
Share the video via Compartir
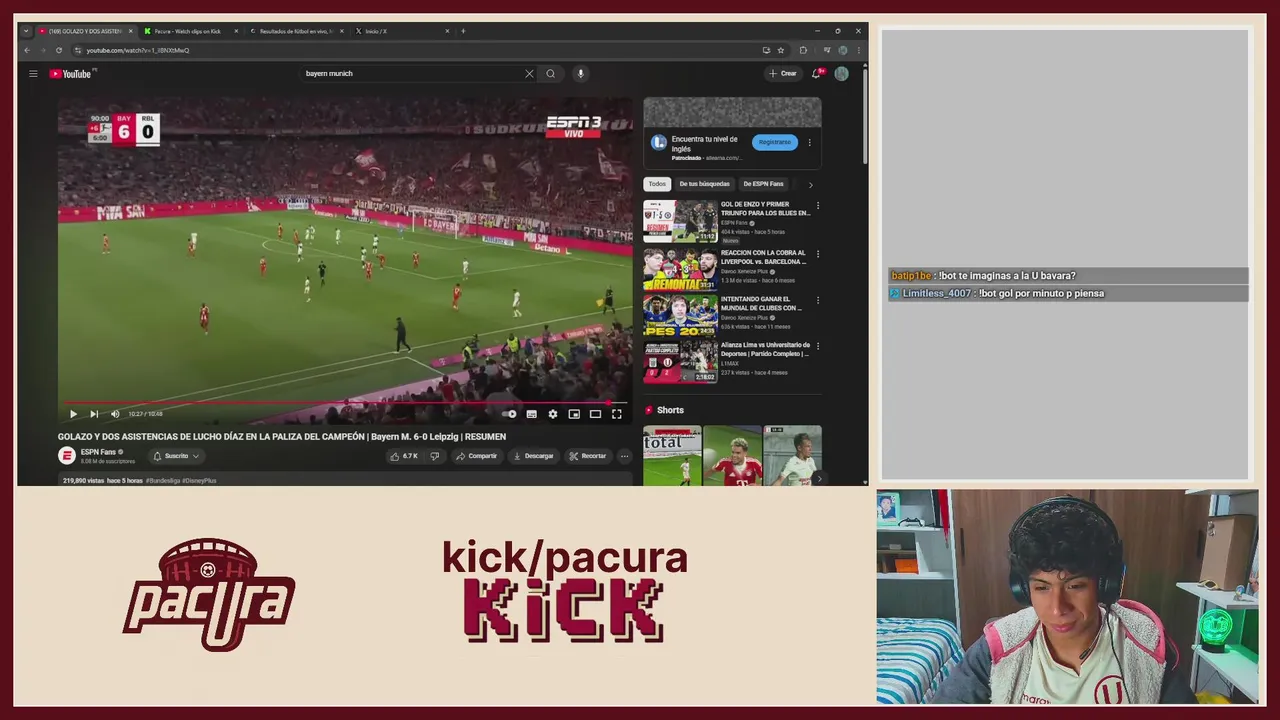click(x=476, y=456)
